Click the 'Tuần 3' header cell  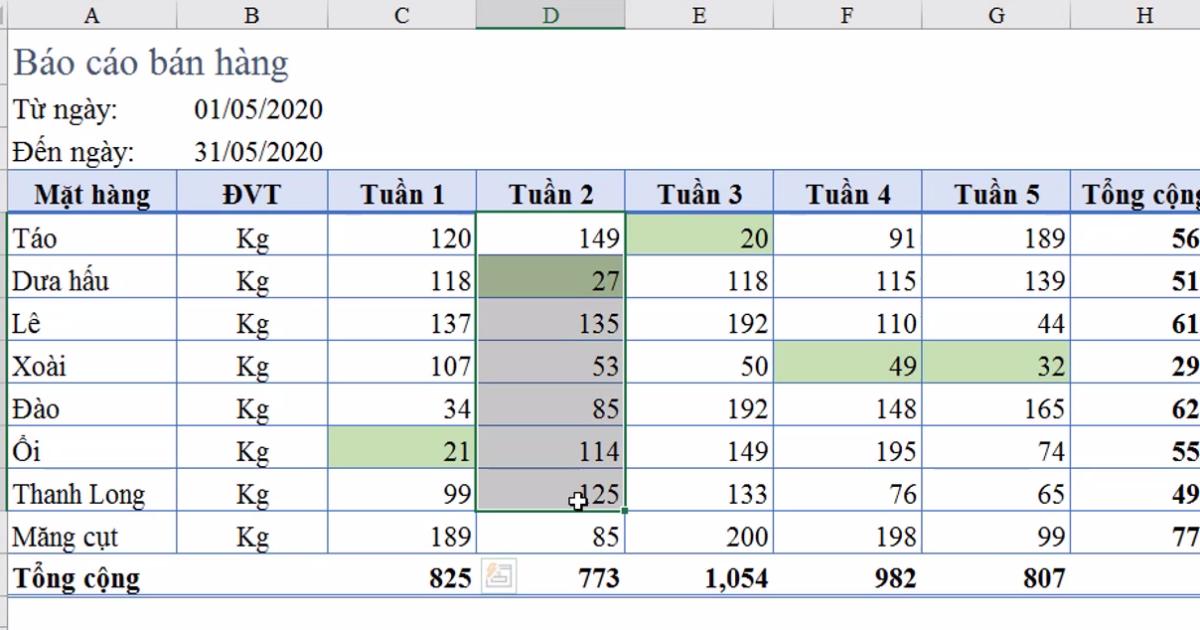[x=699, y=193]
